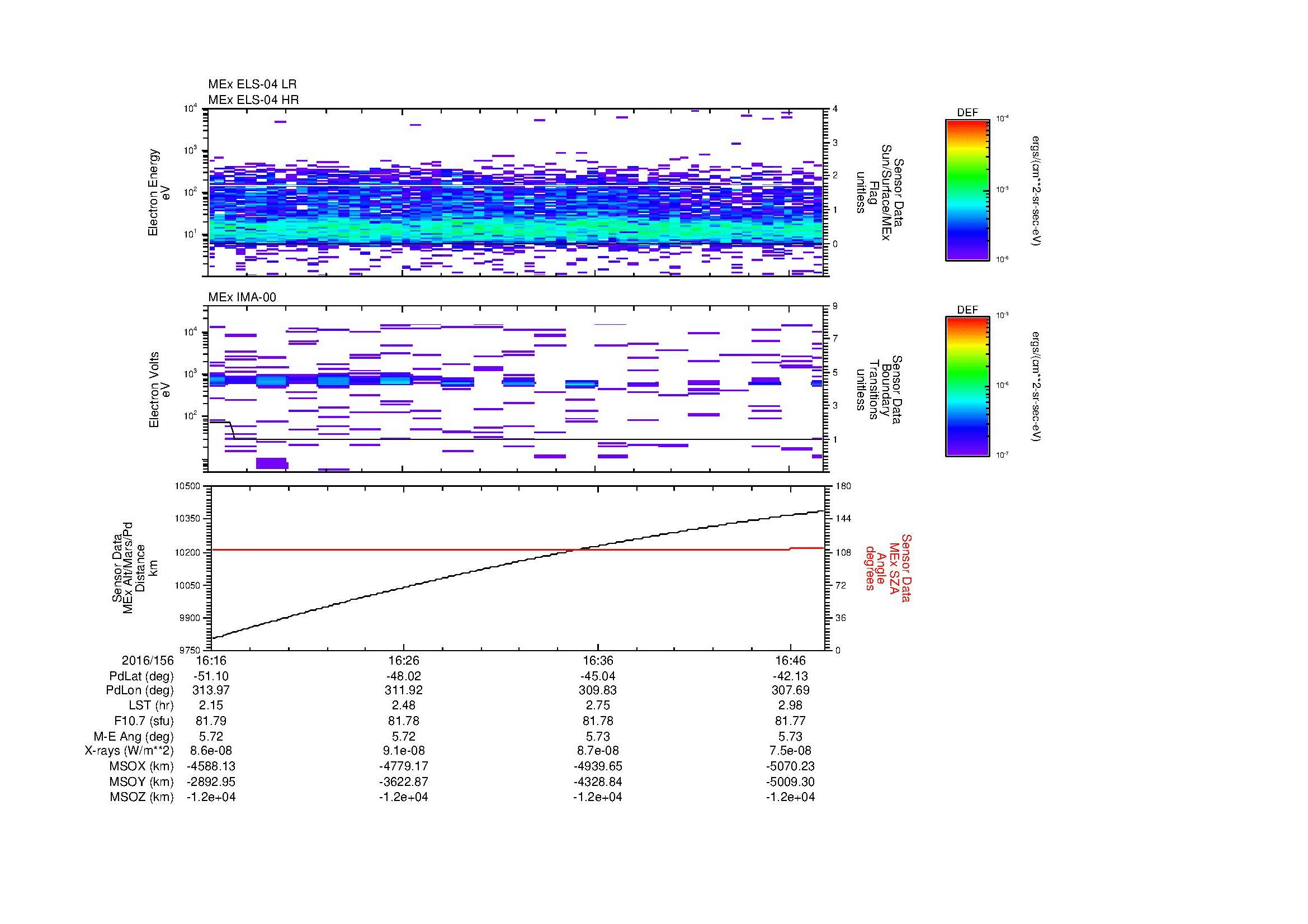Screen dimensions: 1308x924
Task: Click the X-rays value '7.5e-08'
Action: point(790,751)
